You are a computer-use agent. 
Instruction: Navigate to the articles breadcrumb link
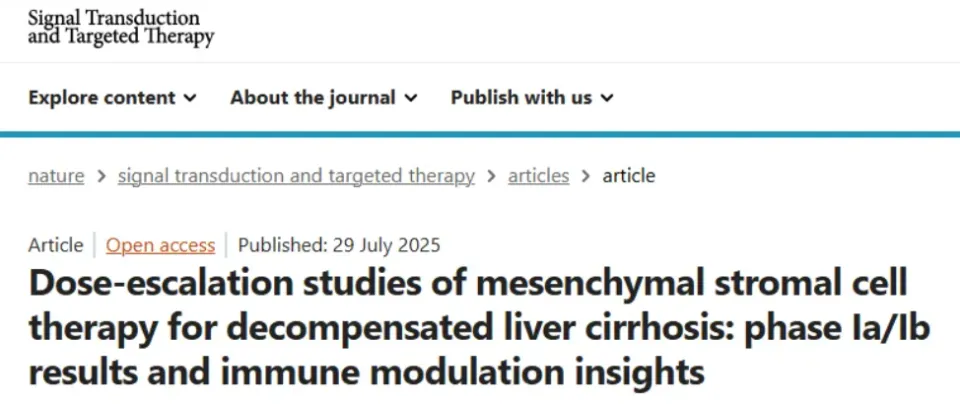coord(538,176)
